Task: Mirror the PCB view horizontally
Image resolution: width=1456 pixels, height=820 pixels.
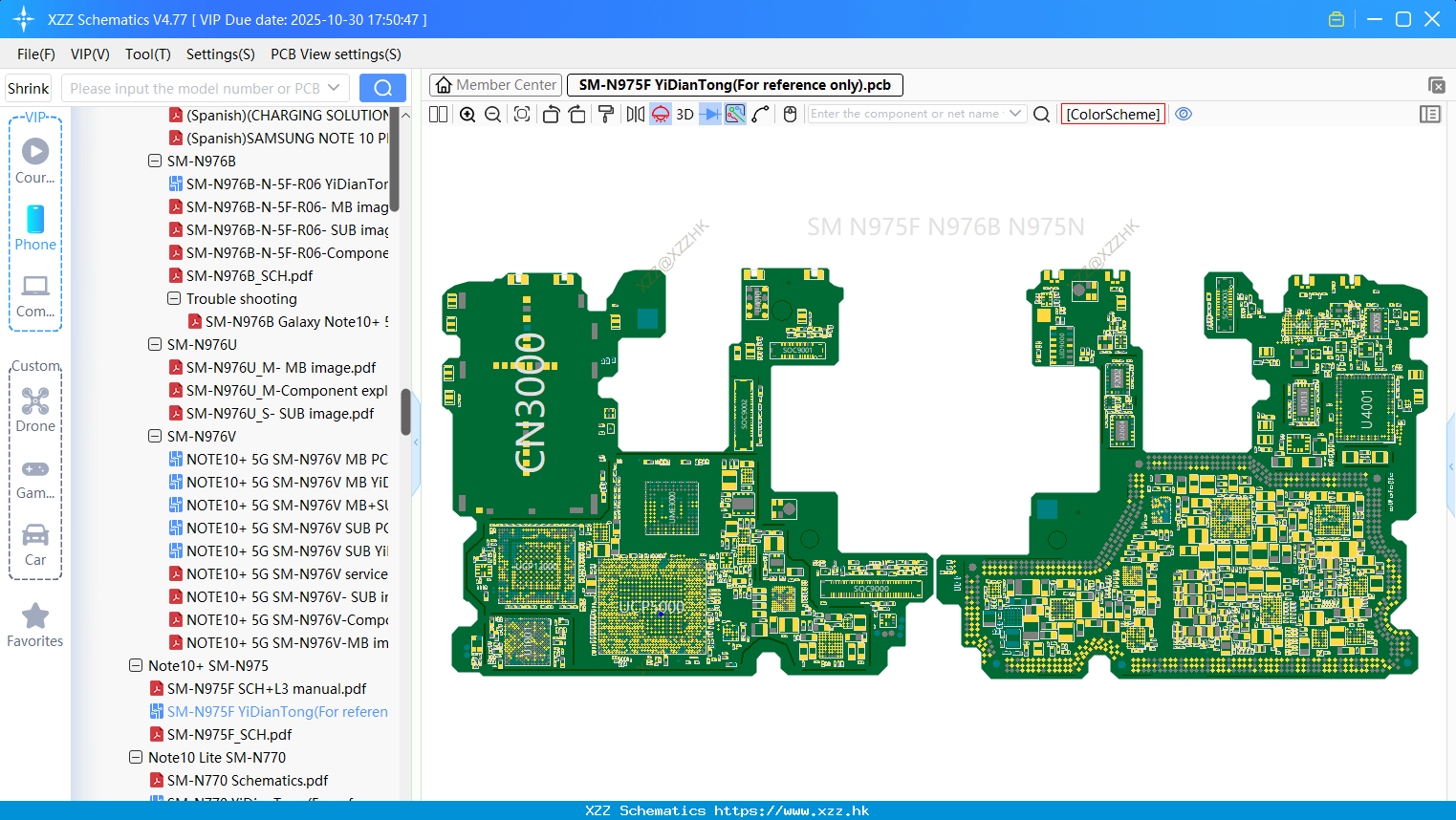Action: tap(635, 114)
